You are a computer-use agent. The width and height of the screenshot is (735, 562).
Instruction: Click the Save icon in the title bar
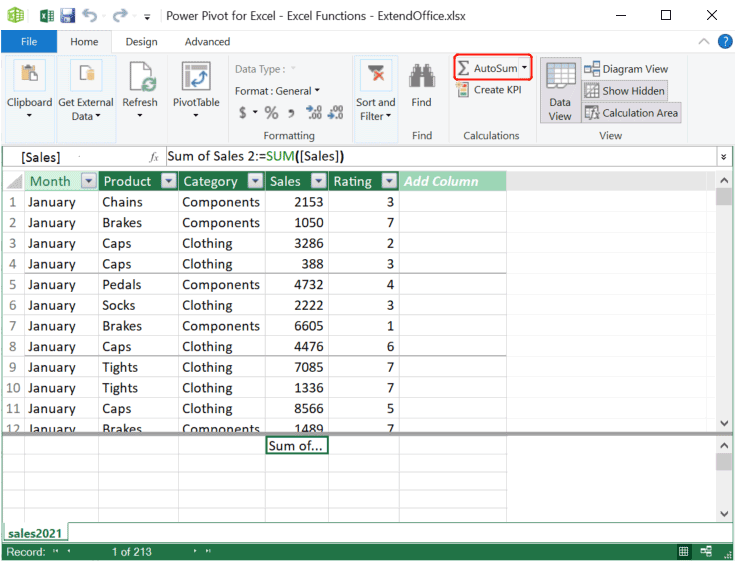coord(68,16)
